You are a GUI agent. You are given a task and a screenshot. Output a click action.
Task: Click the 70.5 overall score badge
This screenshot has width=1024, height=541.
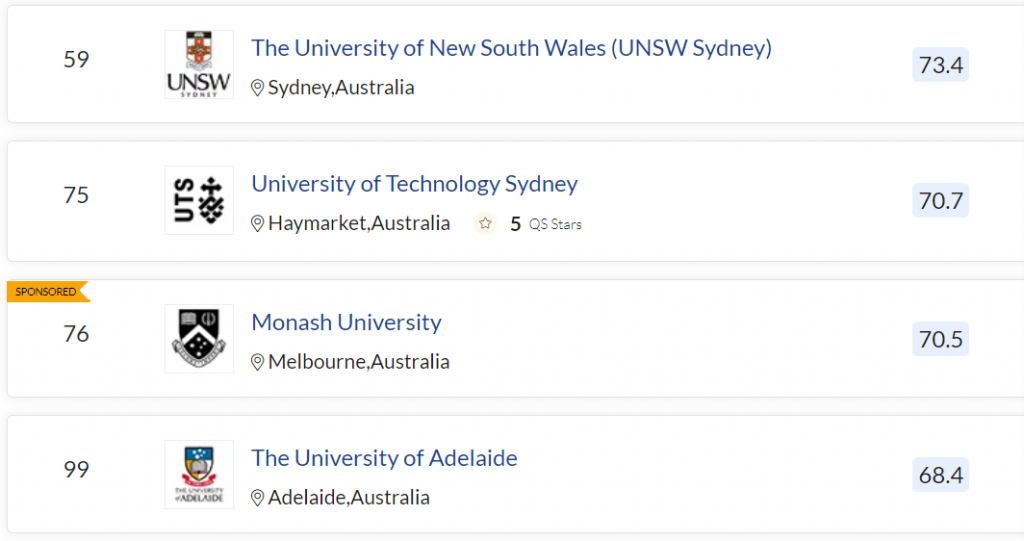[941, 339]
